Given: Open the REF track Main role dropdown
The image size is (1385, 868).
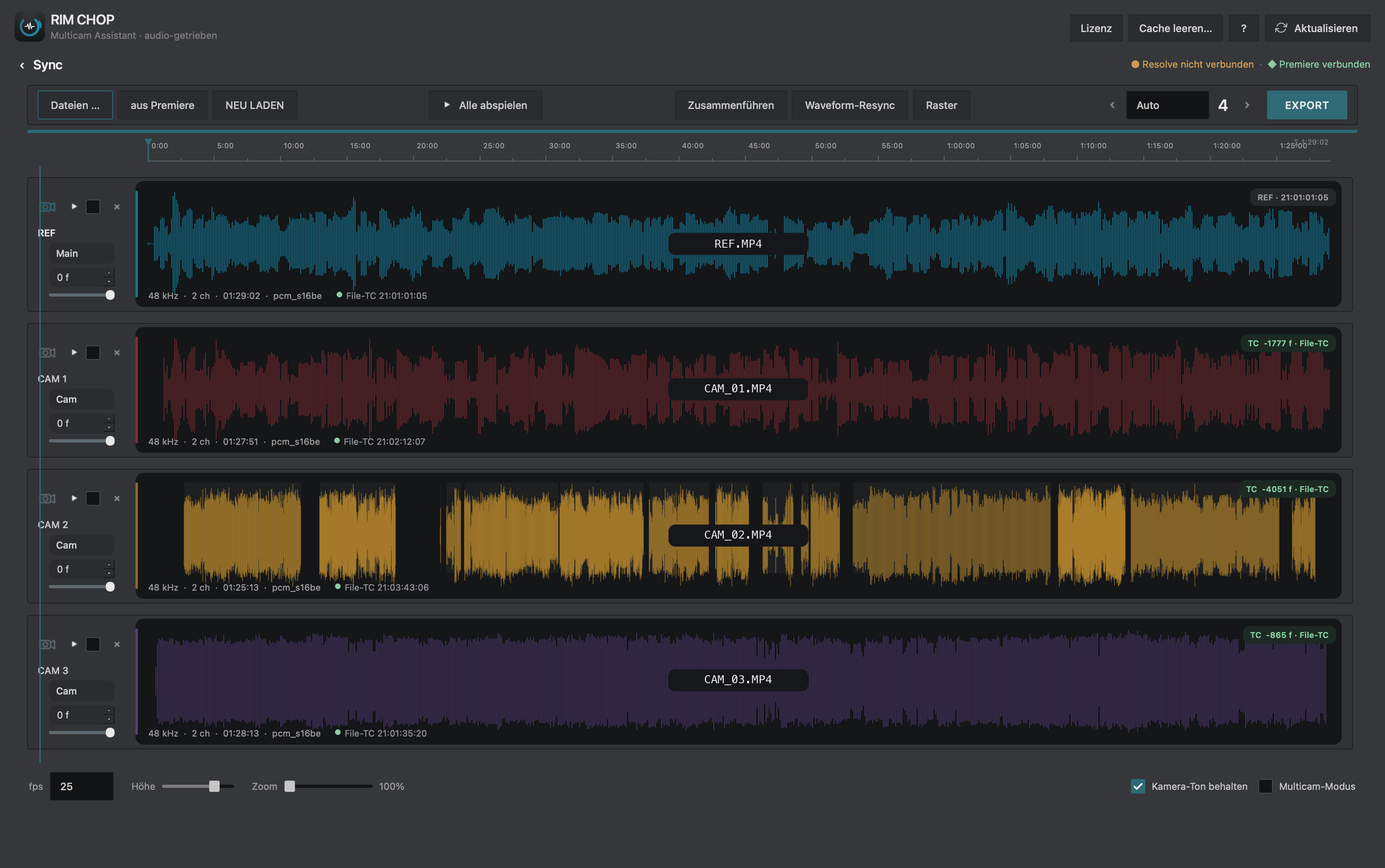Looking at the screenshot, I should [x=81, y=253].
